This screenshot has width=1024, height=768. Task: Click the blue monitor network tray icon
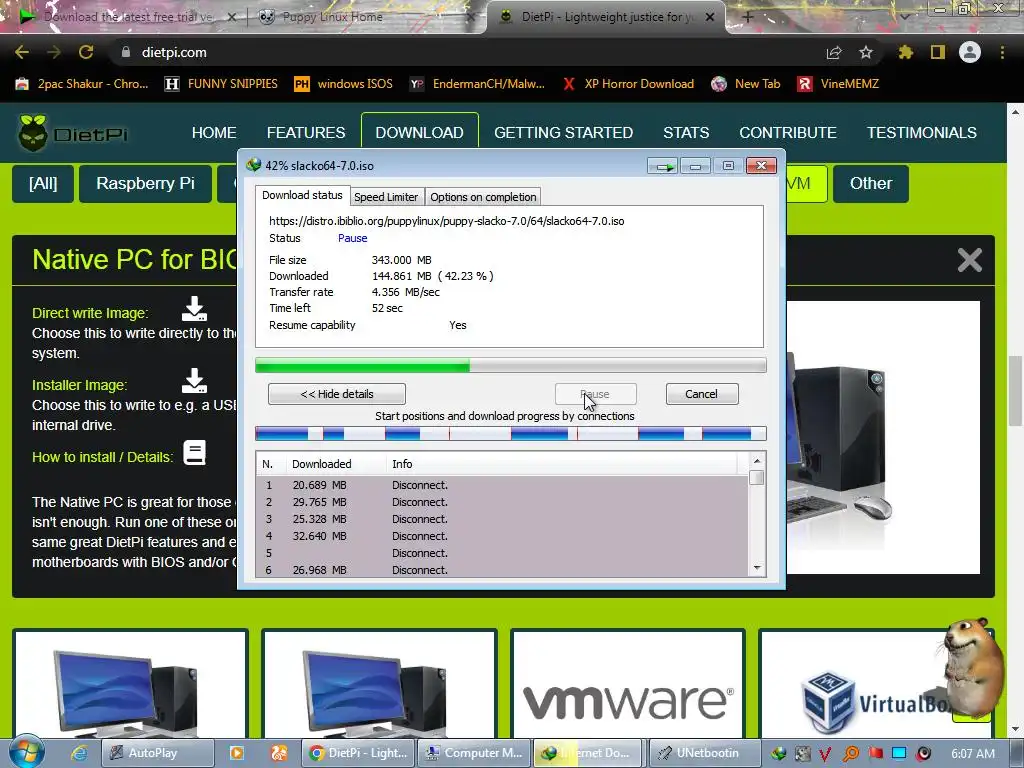[899, 753]
